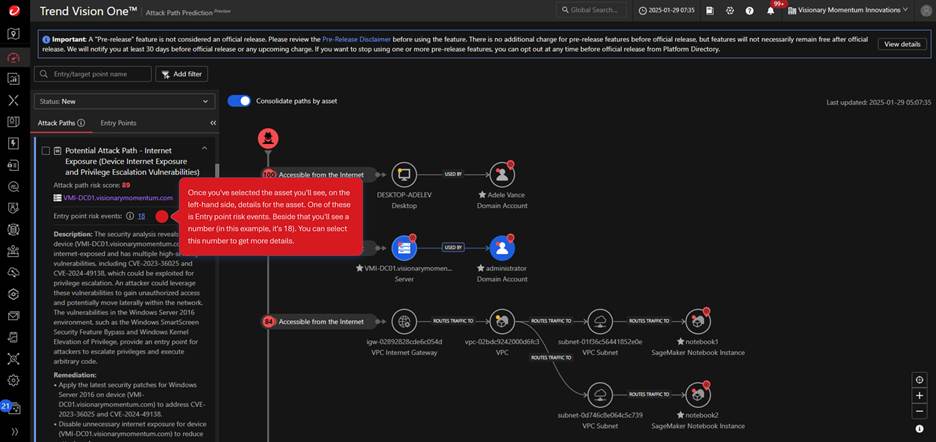
Task: Click the 100 risk score badge
Action: 269,174
